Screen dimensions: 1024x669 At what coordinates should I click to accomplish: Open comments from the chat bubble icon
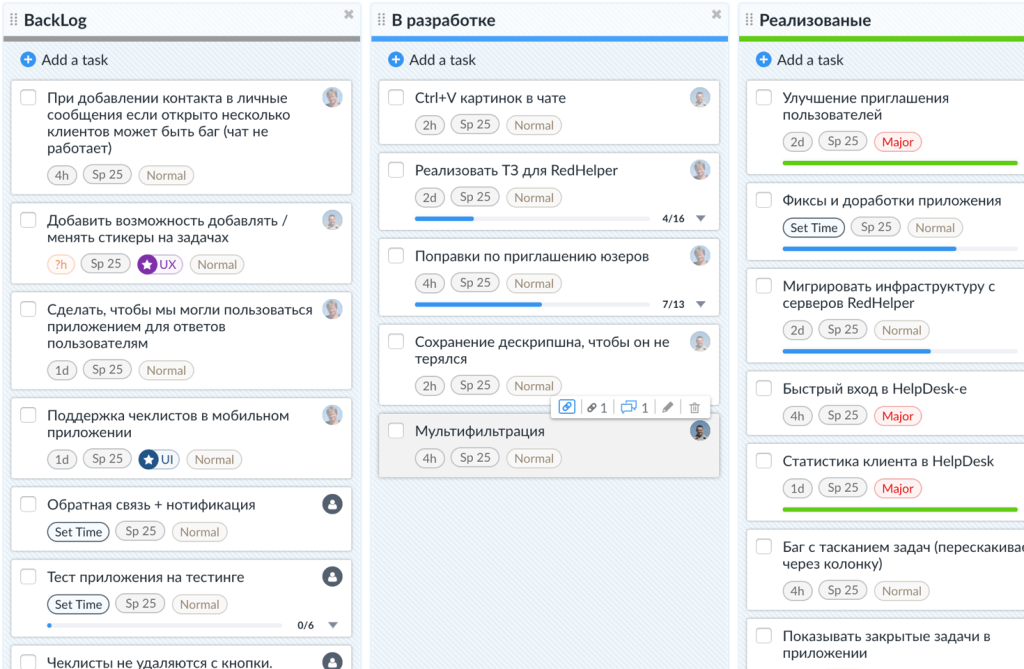click(x=634, y=407)
